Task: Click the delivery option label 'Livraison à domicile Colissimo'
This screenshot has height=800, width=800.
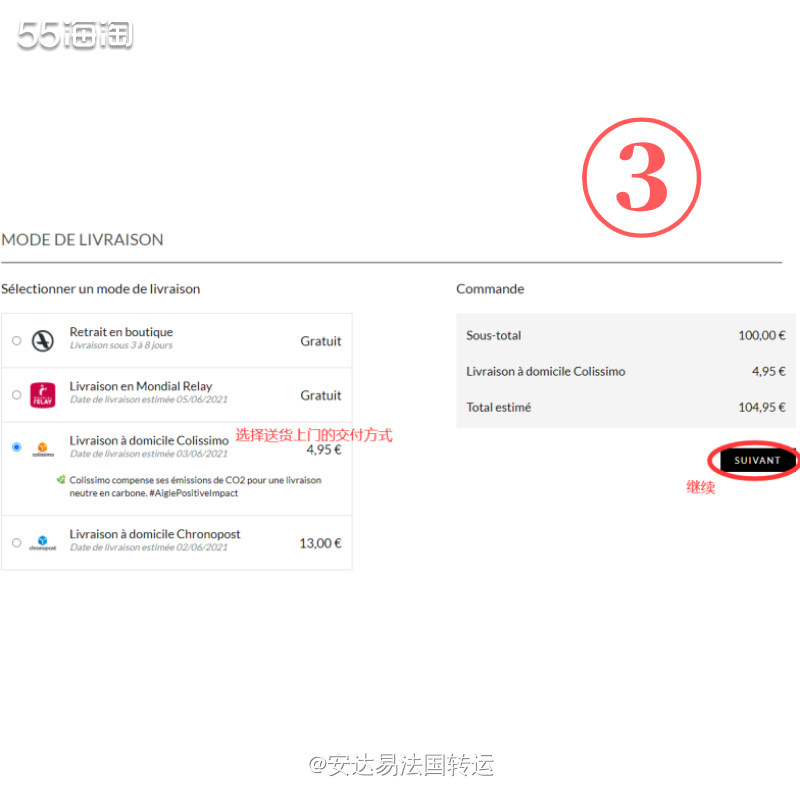Action: coord(149,440)
